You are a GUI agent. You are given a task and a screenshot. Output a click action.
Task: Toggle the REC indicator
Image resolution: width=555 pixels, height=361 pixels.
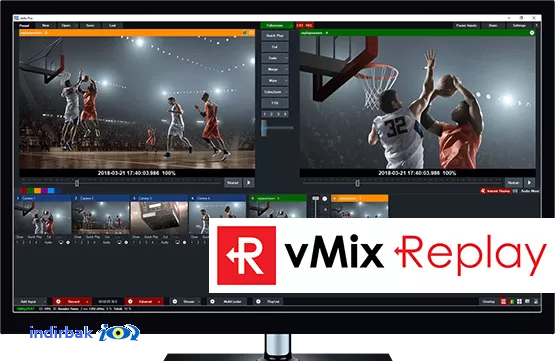pos(309,25)
